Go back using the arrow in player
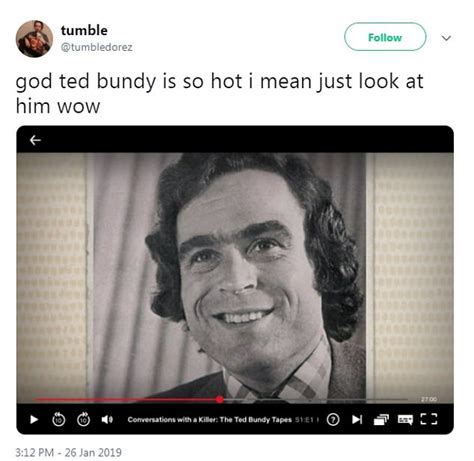Viewport: 474px width, 461px height. tap(35, 140)
